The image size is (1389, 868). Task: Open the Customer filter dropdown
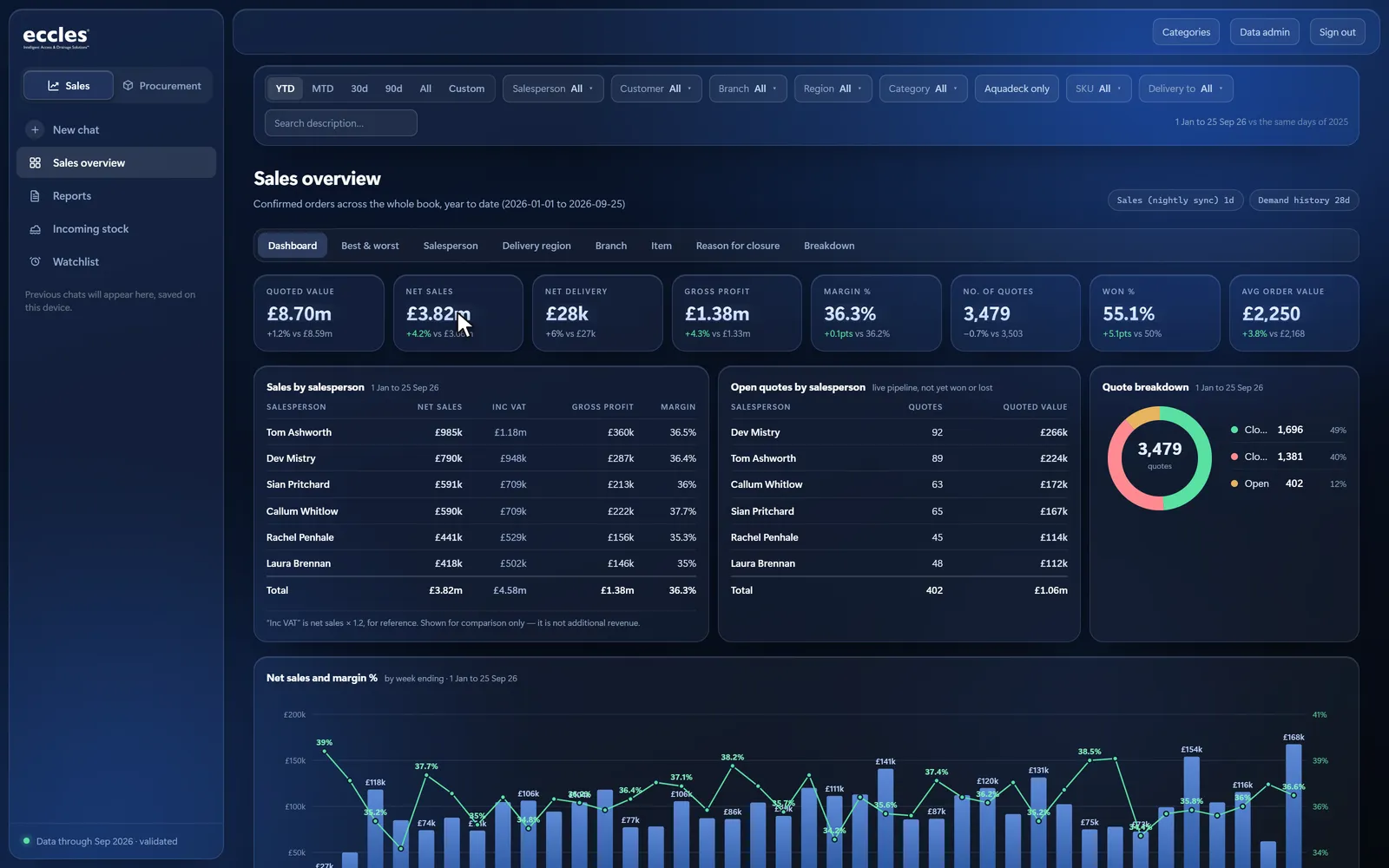656,89
